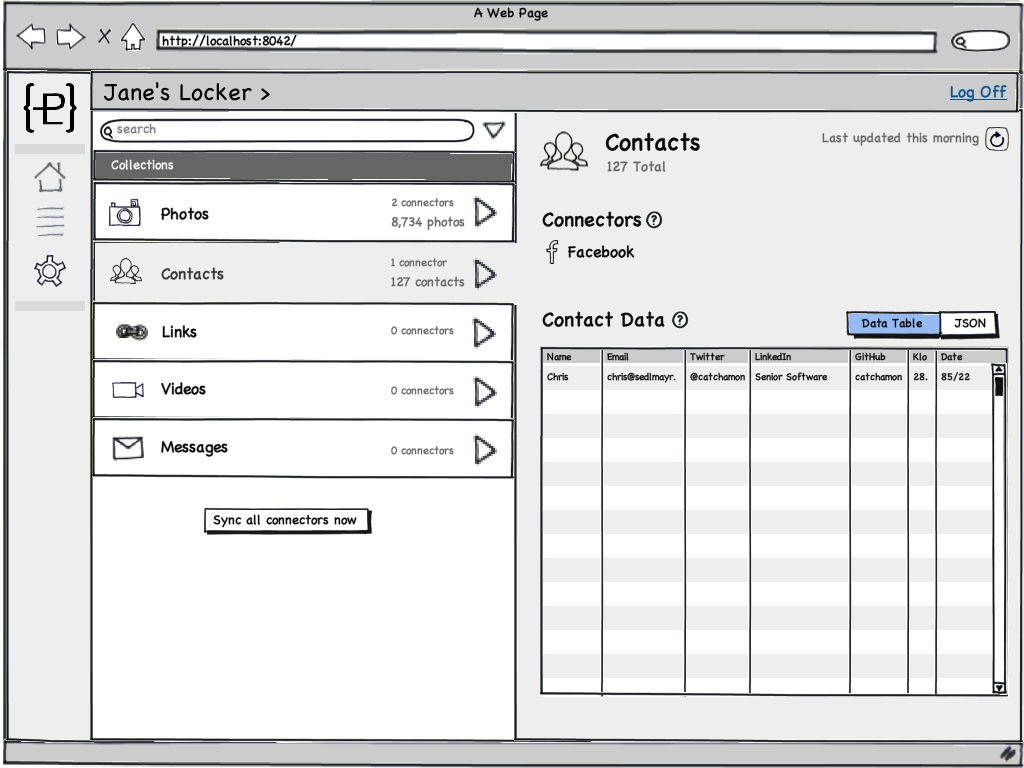Screen dimensions: 1024x768
Task: Open the sidebar list lines icon
Action: coord(50,221)
